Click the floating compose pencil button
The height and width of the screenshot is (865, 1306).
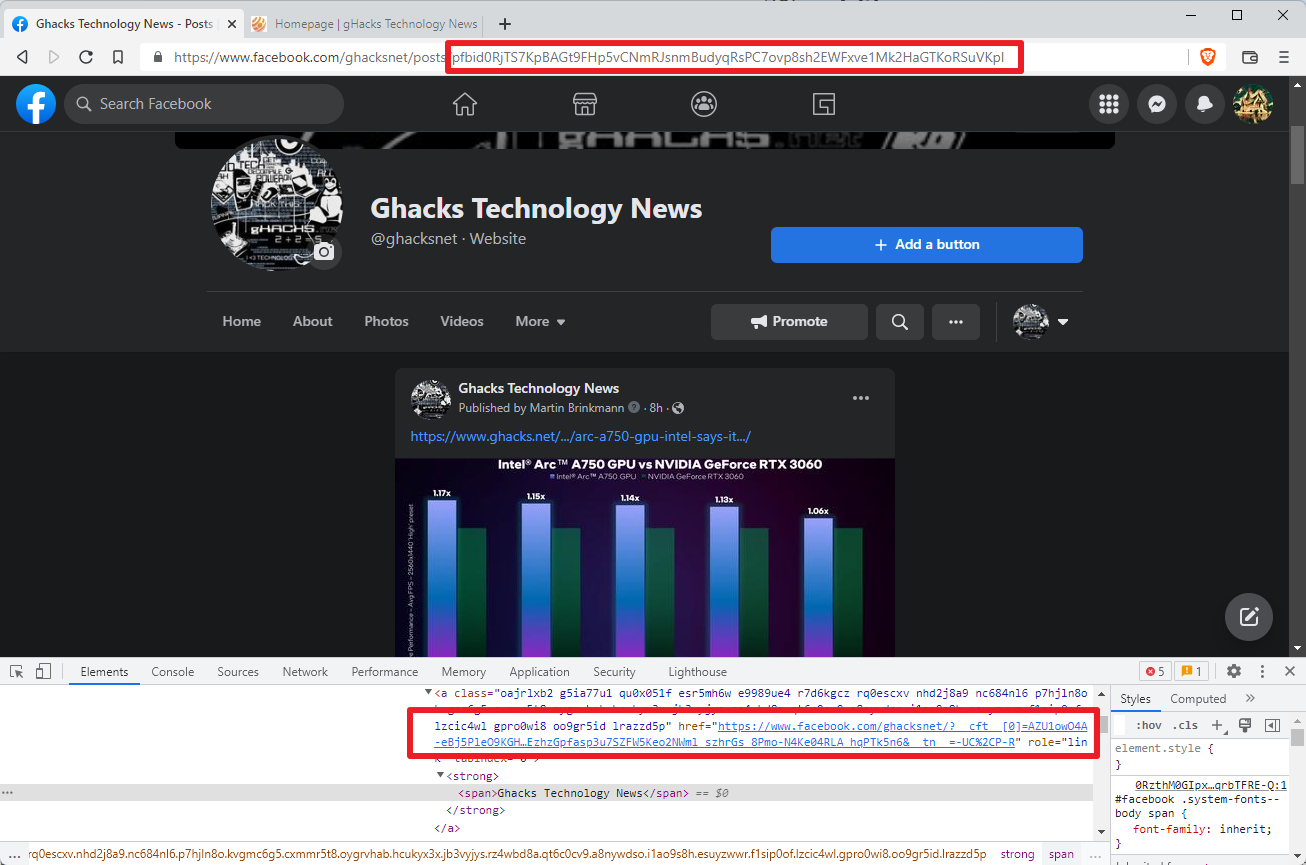[1248, 617]
